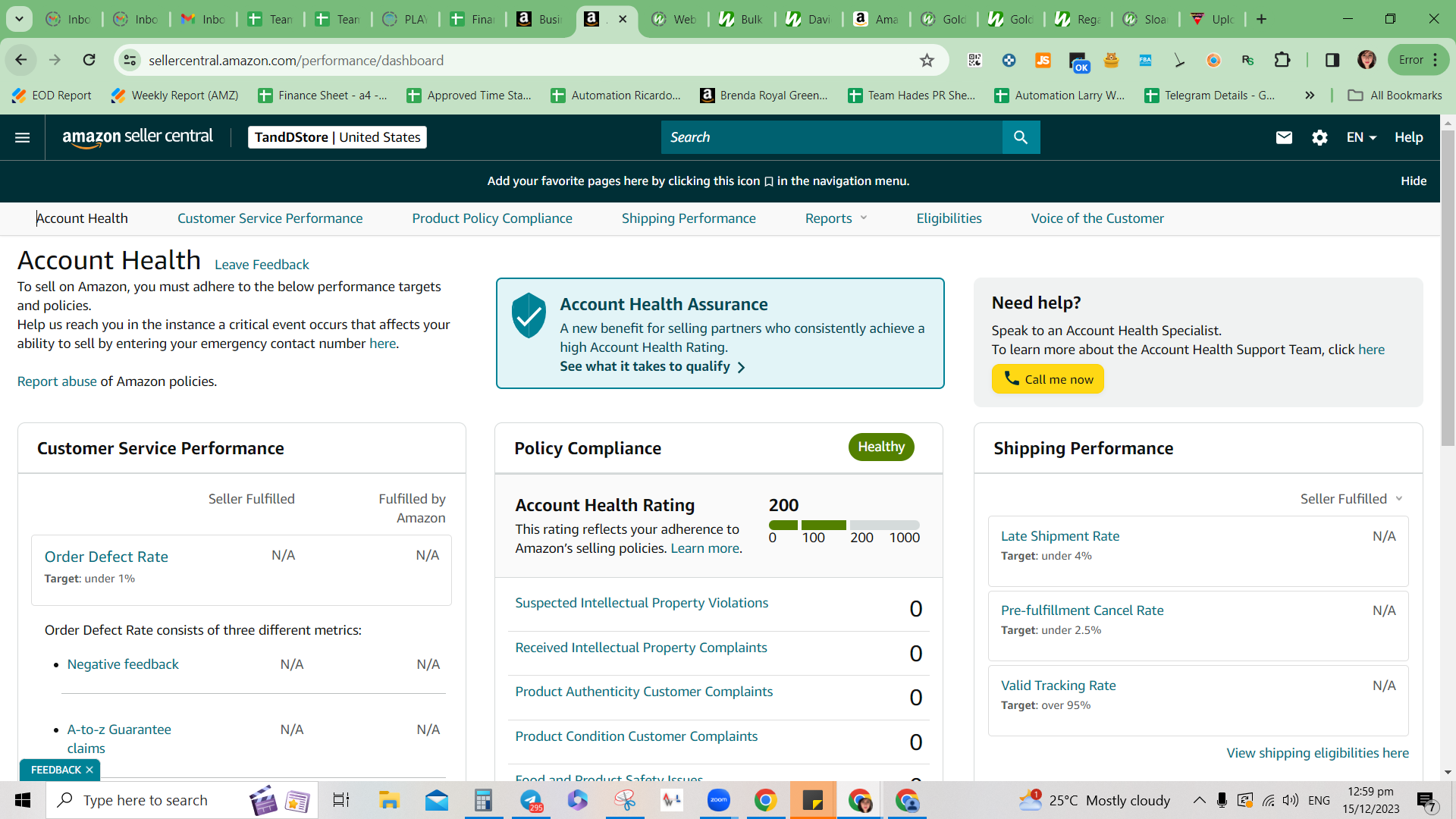Open the Seller Fulfilled shipping dropdown
Viewport: 1456px width, 819px height.
coord(1351,499)
